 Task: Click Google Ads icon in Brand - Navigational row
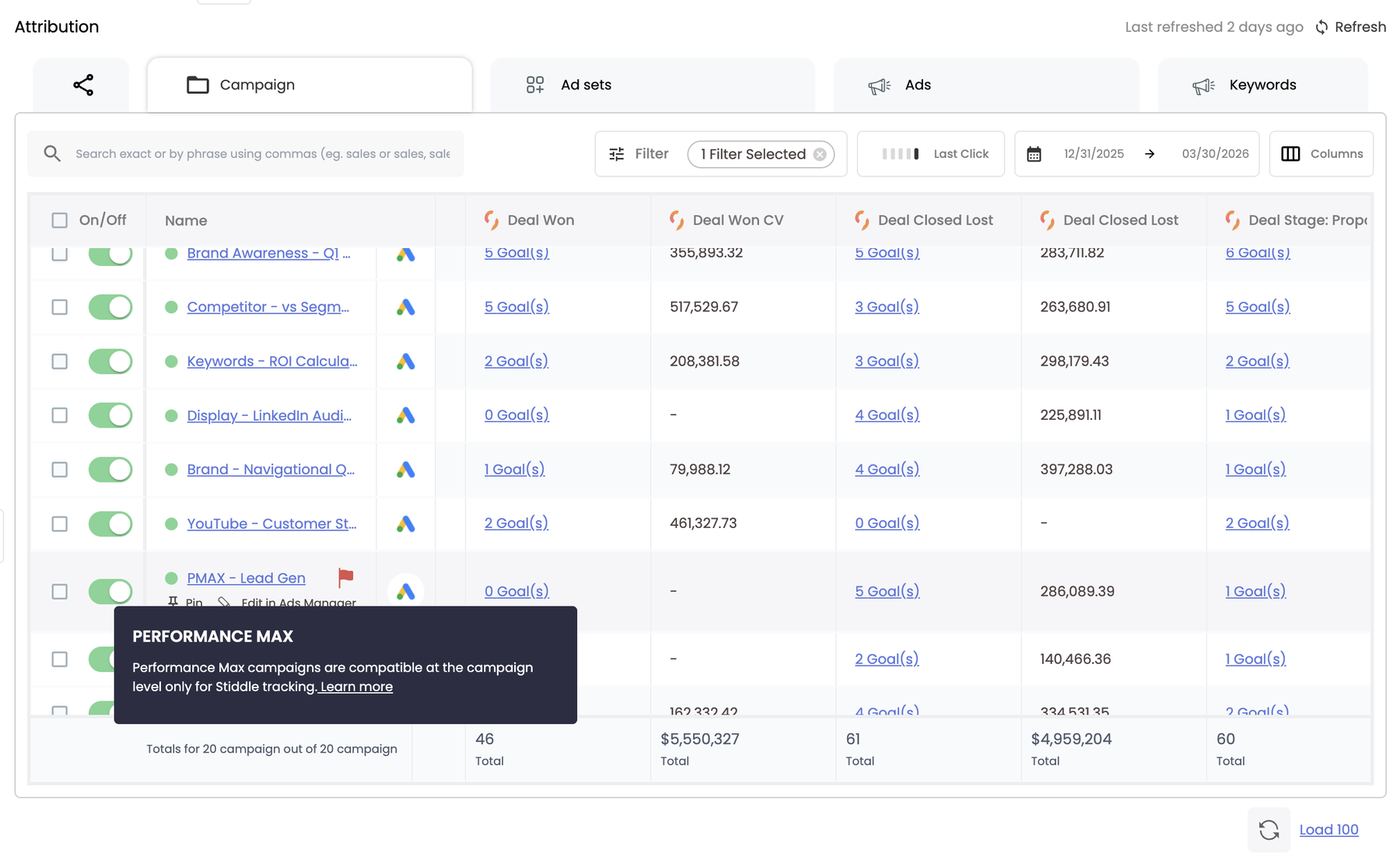[x=405, y=469]
